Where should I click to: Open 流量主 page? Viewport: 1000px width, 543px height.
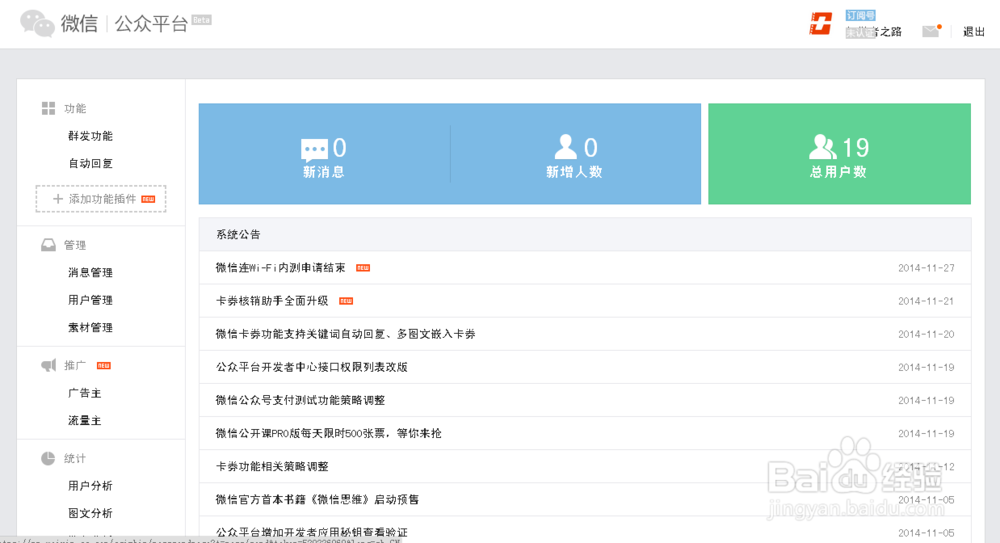pyautogui.click(x=85, y=420)
